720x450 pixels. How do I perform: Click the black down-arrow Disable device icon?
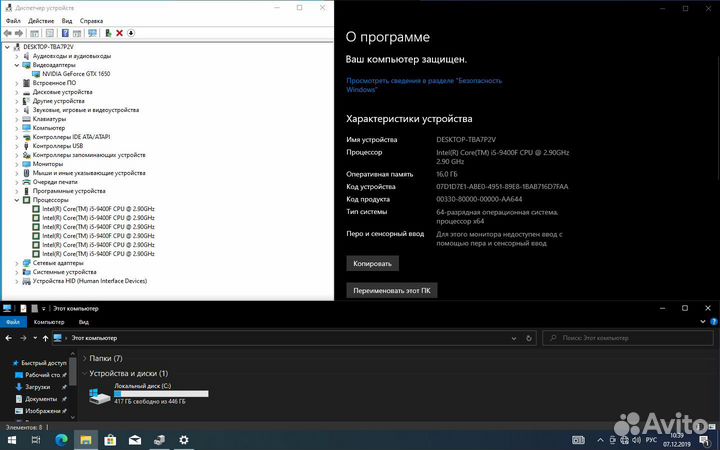131,33
